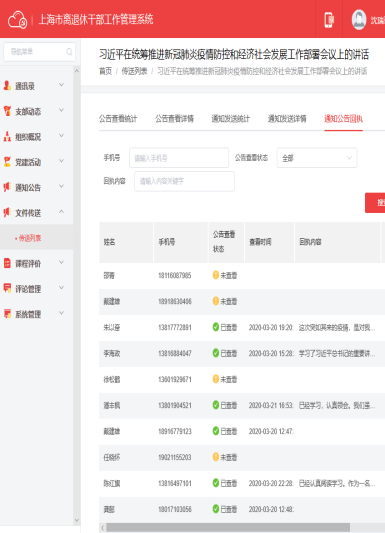This screenshot has height=533, width=385.
Task: Open the 党建活动 sidebar icon
Action: pos(7,161)
